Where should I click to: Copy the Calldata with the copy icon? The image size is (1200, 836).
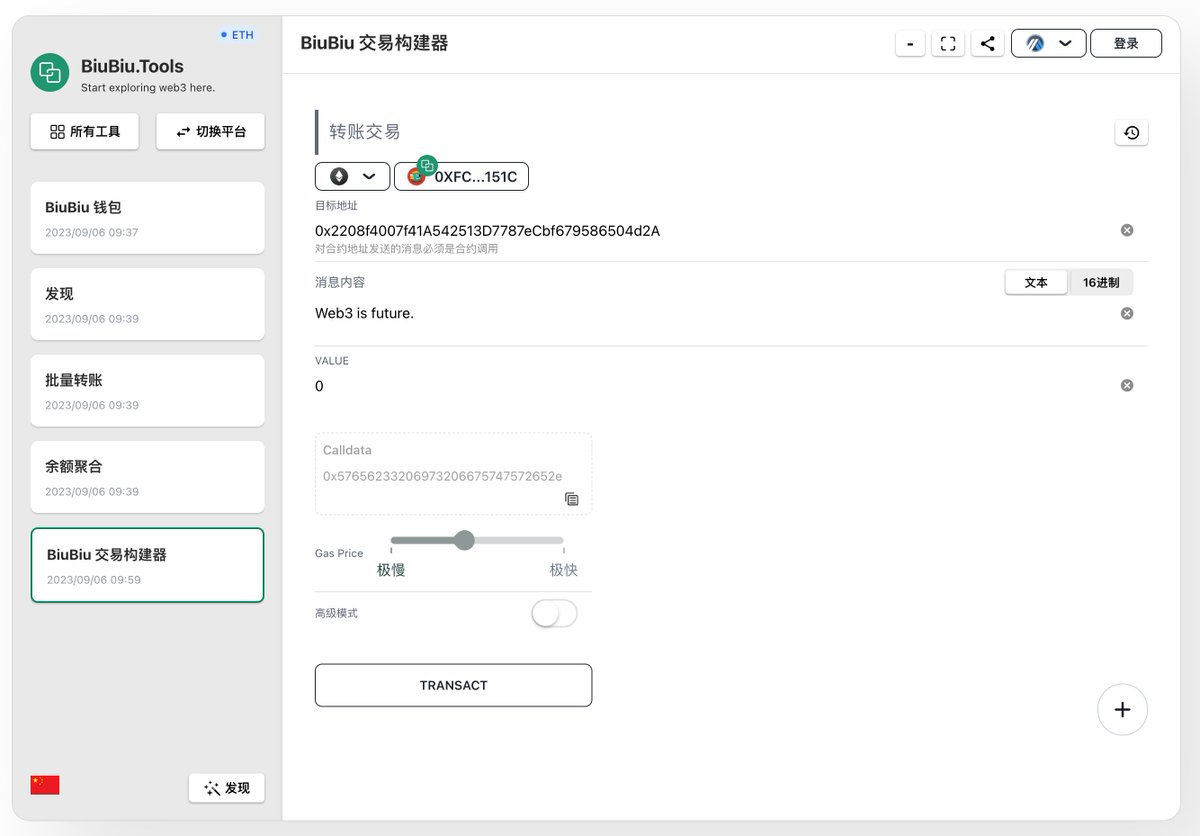(571, 499)
